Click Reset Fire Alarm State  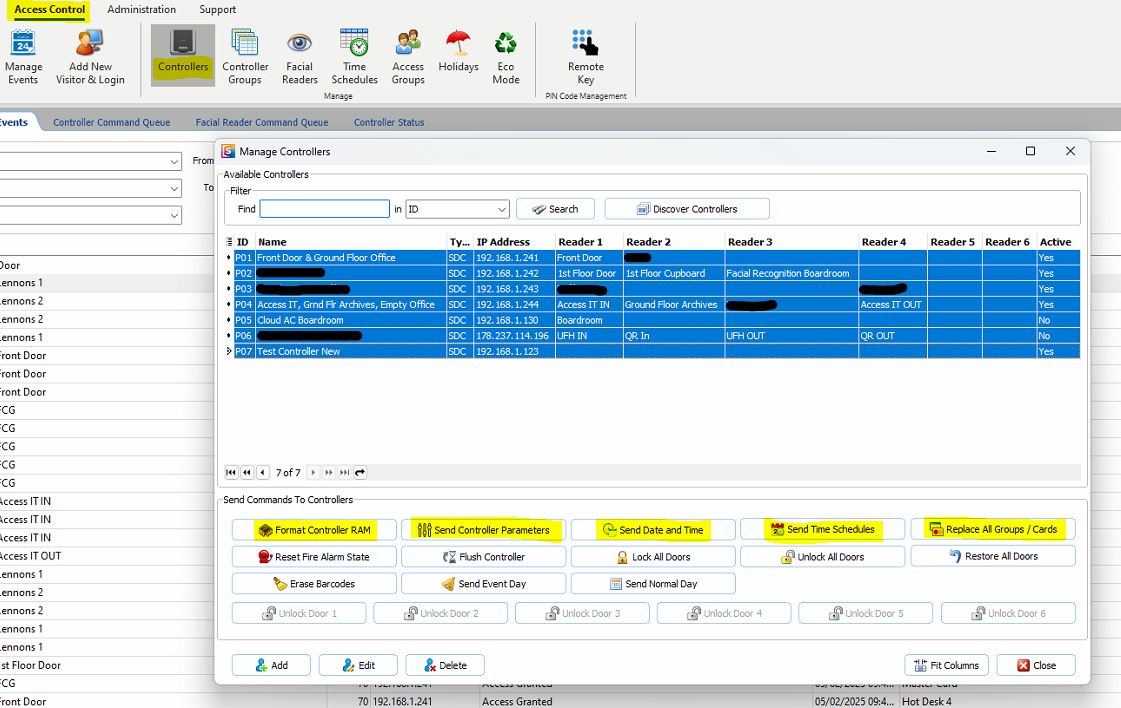tap(314, 556)
